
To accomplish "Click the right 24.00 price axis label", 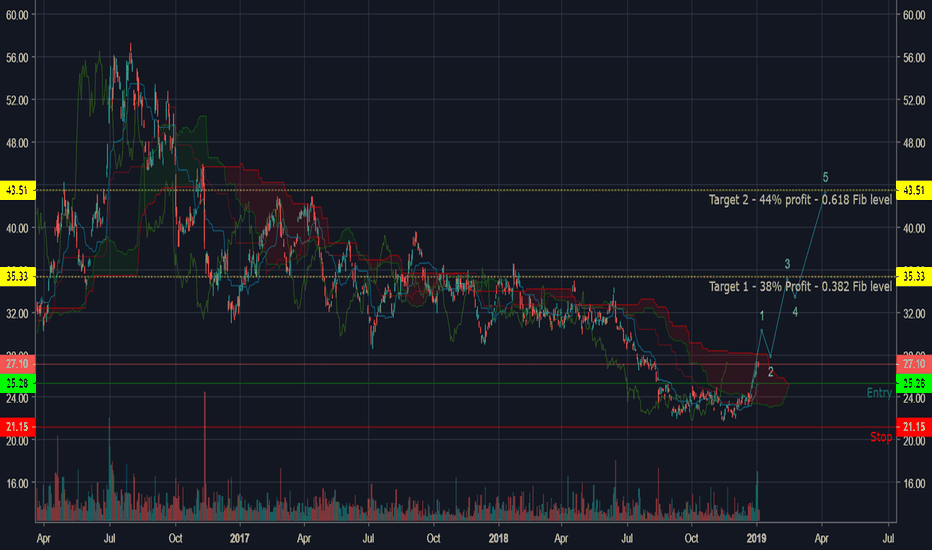I will [x=914, y=398].
